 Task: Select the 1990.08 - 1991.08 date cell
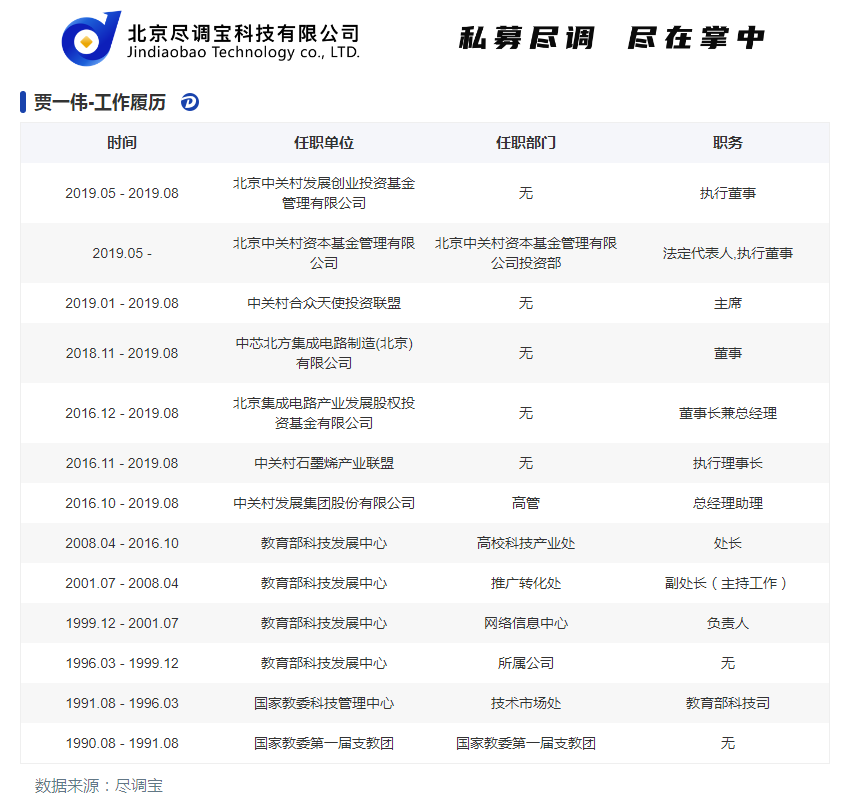tap(122, 743)
